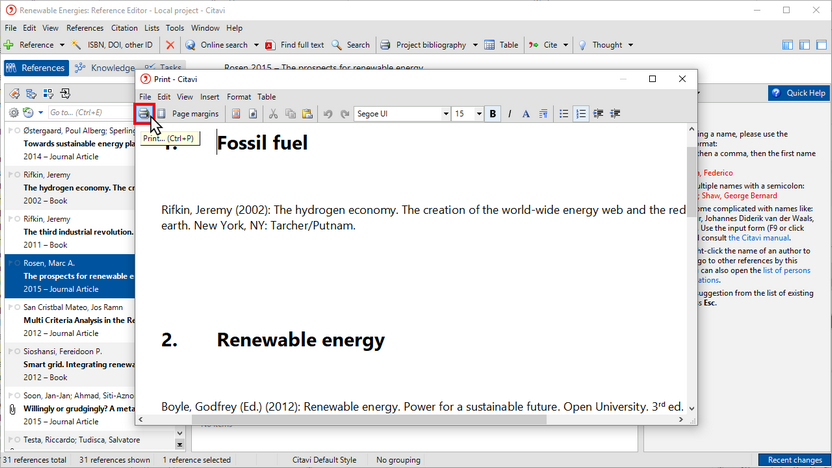
Task: Expand the Cite dropdown arrow
Action: 566,45
